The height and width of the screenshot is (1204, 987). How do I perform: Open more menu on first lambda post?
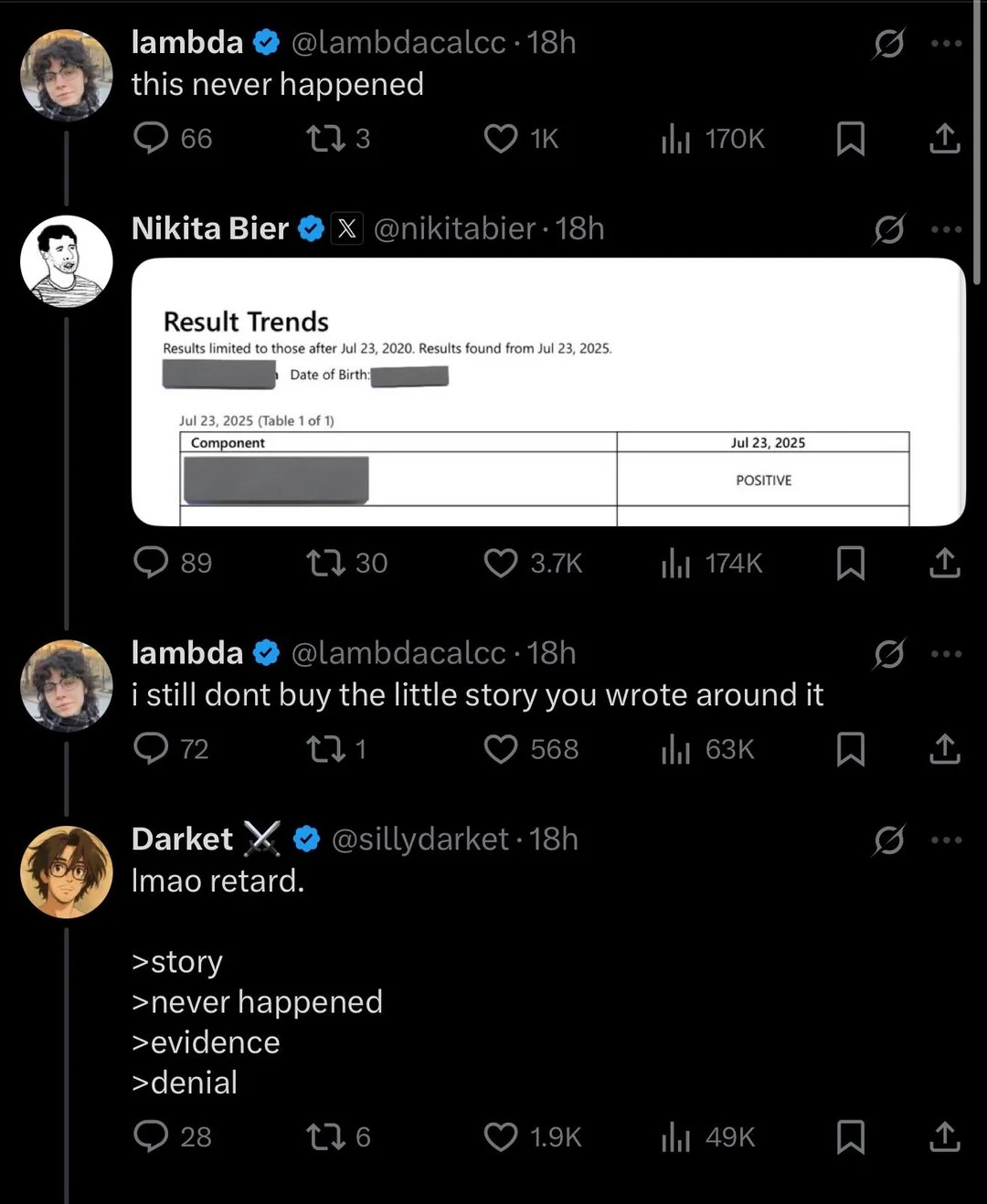click(946, 43)
